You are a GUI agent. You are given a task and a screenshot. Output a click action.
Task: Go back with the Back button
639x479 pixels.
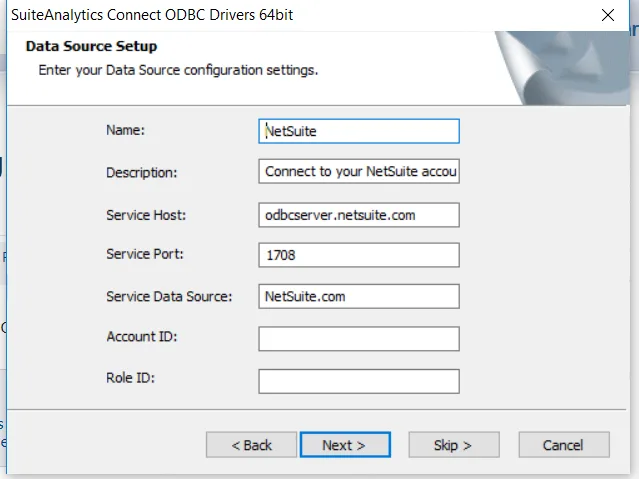click(x=252, y=445)
